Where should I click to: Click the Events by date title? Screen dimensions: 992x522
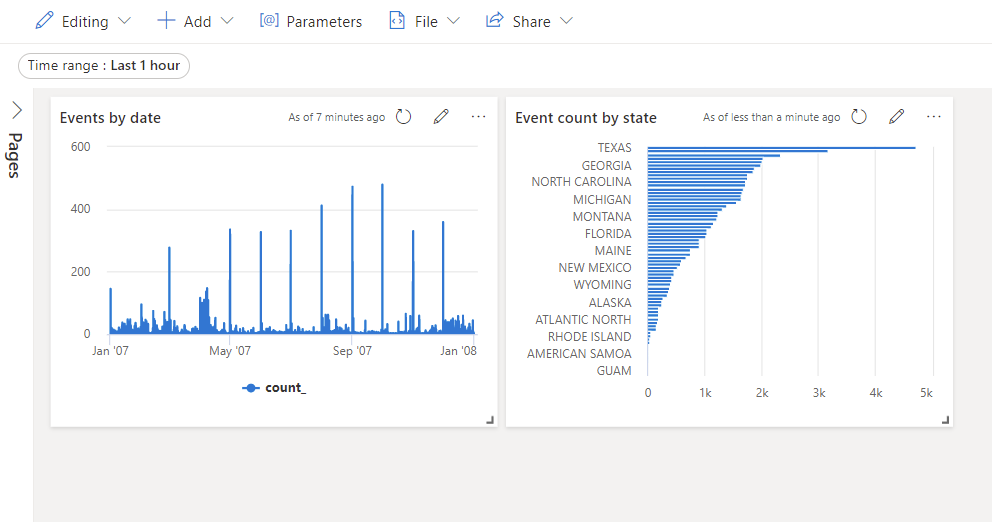click(x=110, y=118)
